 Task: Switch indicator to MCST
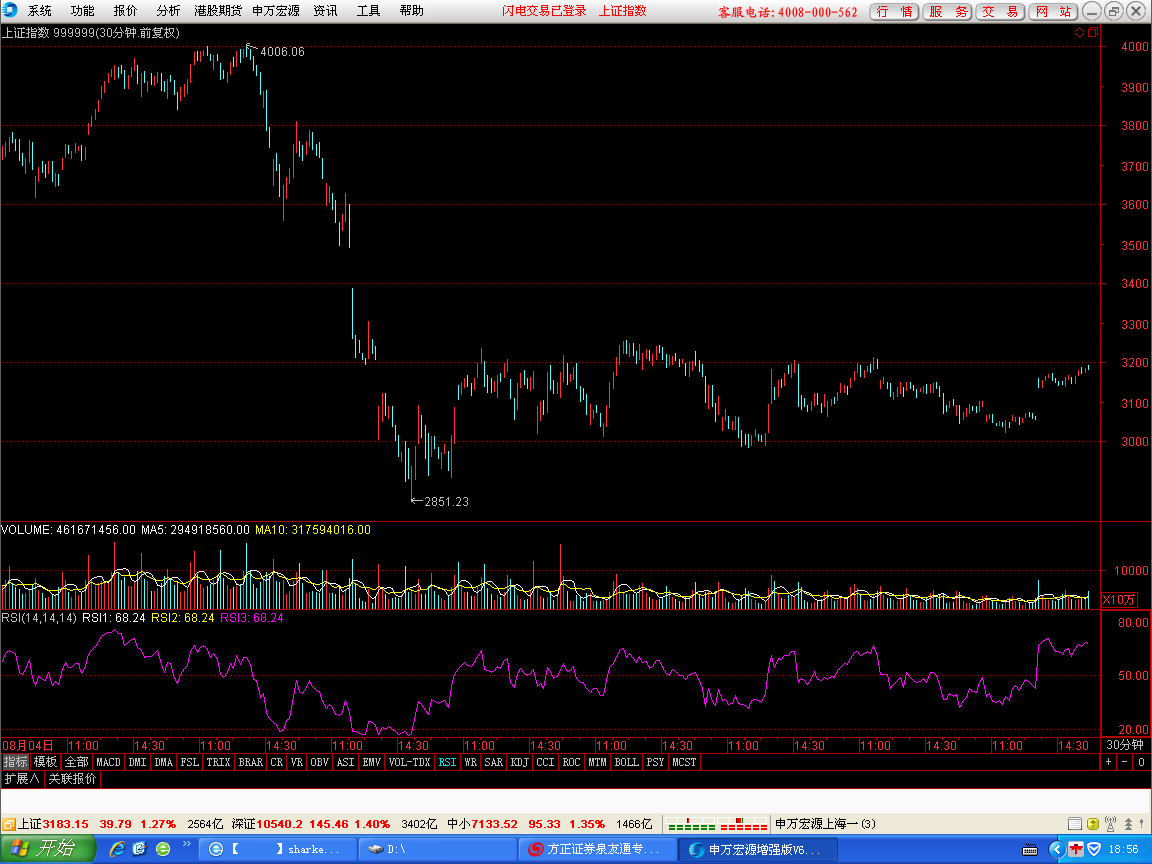click(x=684, y=762)
